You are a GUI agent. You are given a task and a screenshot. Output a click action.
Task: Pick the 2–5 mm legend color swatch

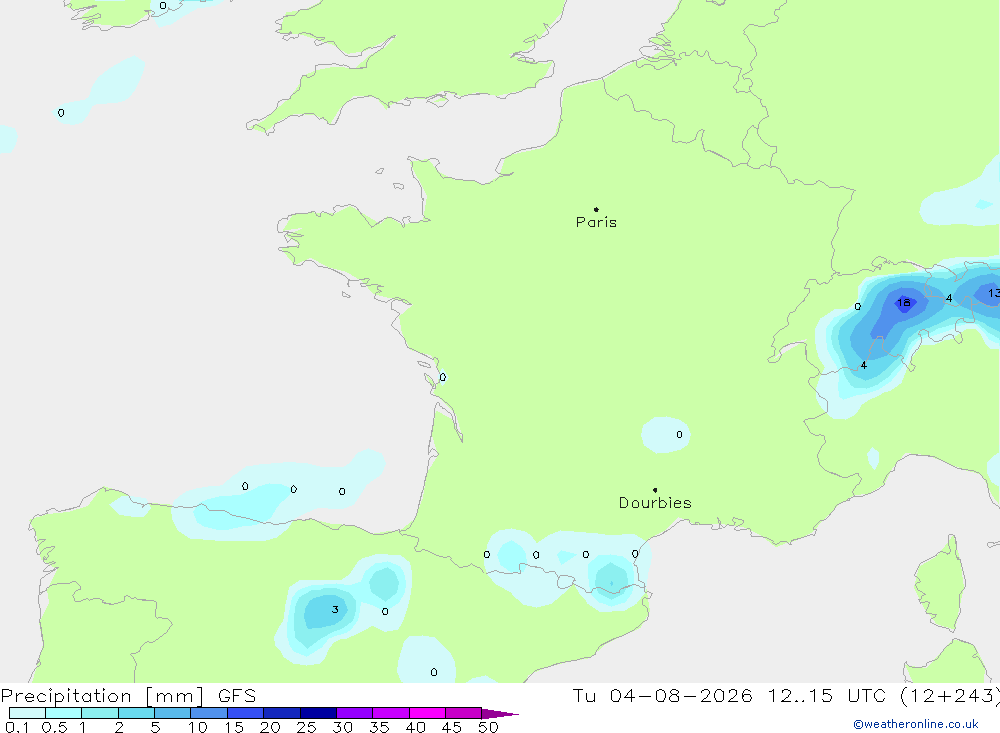tap(136, 713)
